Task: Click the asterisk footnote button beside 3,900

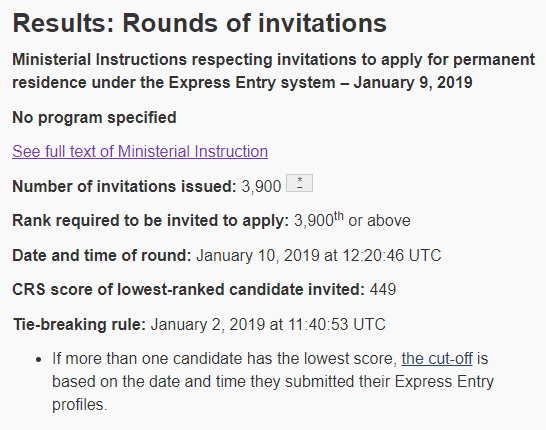Action: [299, 183]
